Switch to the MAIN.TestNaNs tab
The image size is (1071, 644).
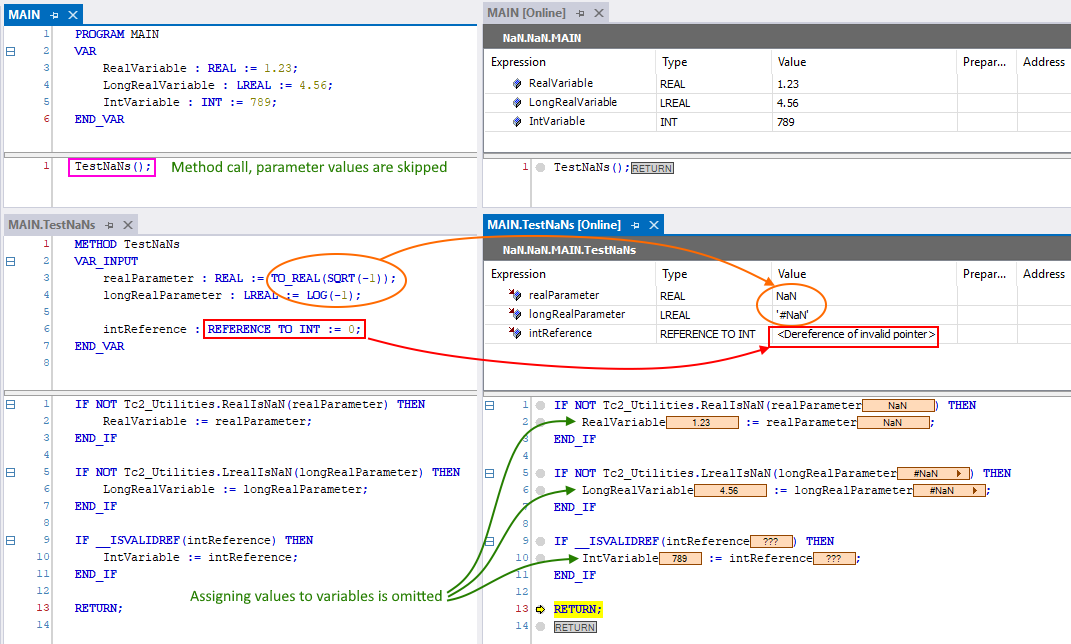point(52,225)
